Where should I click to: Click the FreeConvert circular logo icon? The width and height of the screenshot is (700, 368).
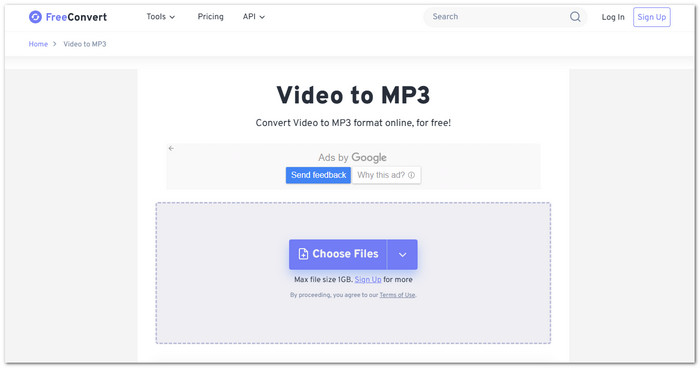35,17
